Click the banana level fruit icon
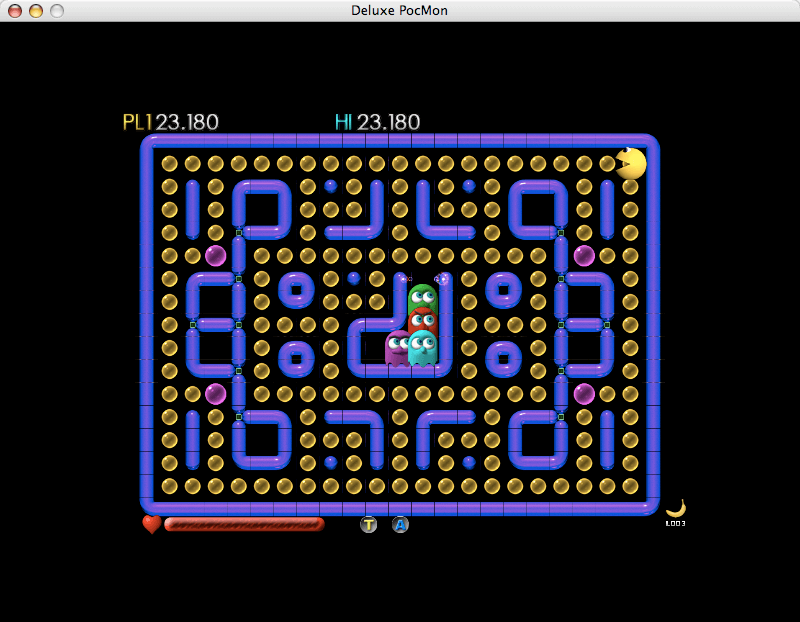The height and width of the screenshot is (622, 800). tap(676, 508)
